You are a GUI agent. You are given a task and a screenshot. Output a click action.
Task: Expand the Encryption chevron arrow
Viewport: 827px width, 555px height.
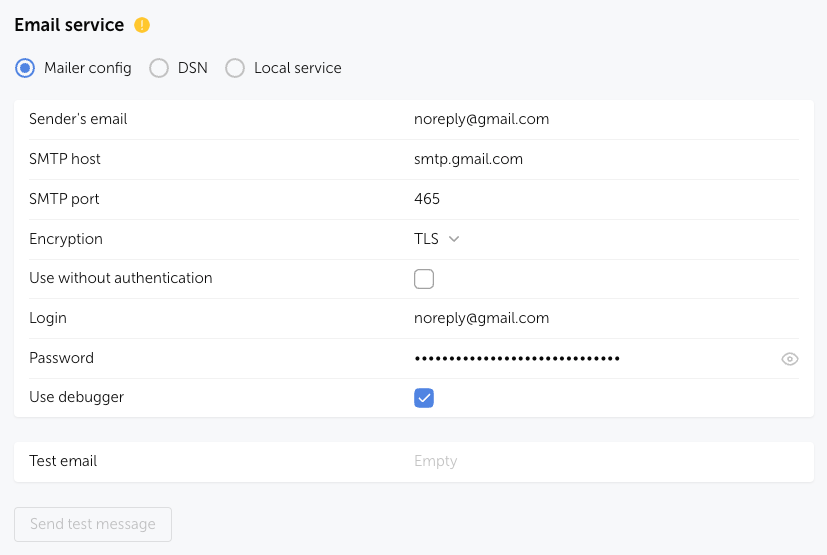click(454, 239)
